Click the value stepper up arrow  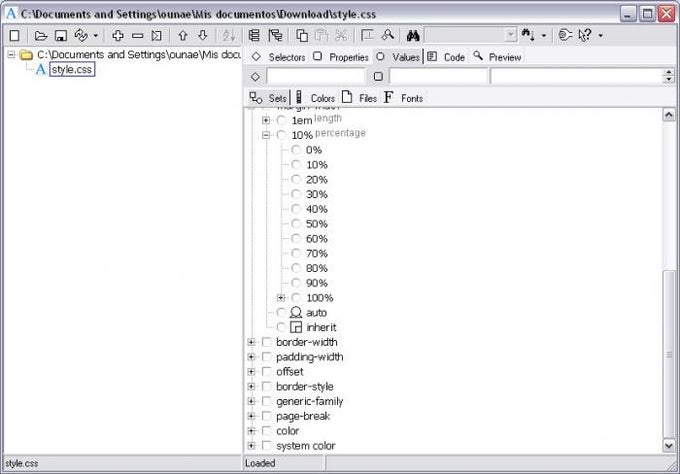(668, 72)
